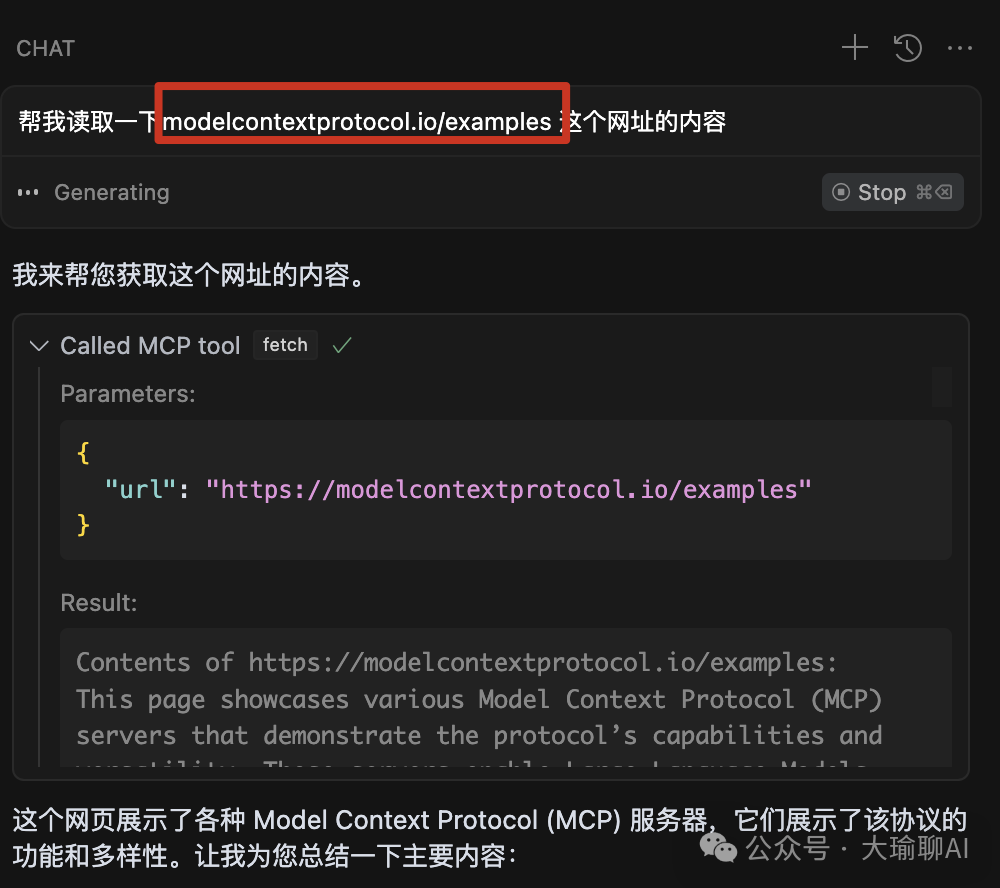This screenshot has height=888, width=1000.
Task: Click the WeChat logo near the watermark
Action: 717,848
